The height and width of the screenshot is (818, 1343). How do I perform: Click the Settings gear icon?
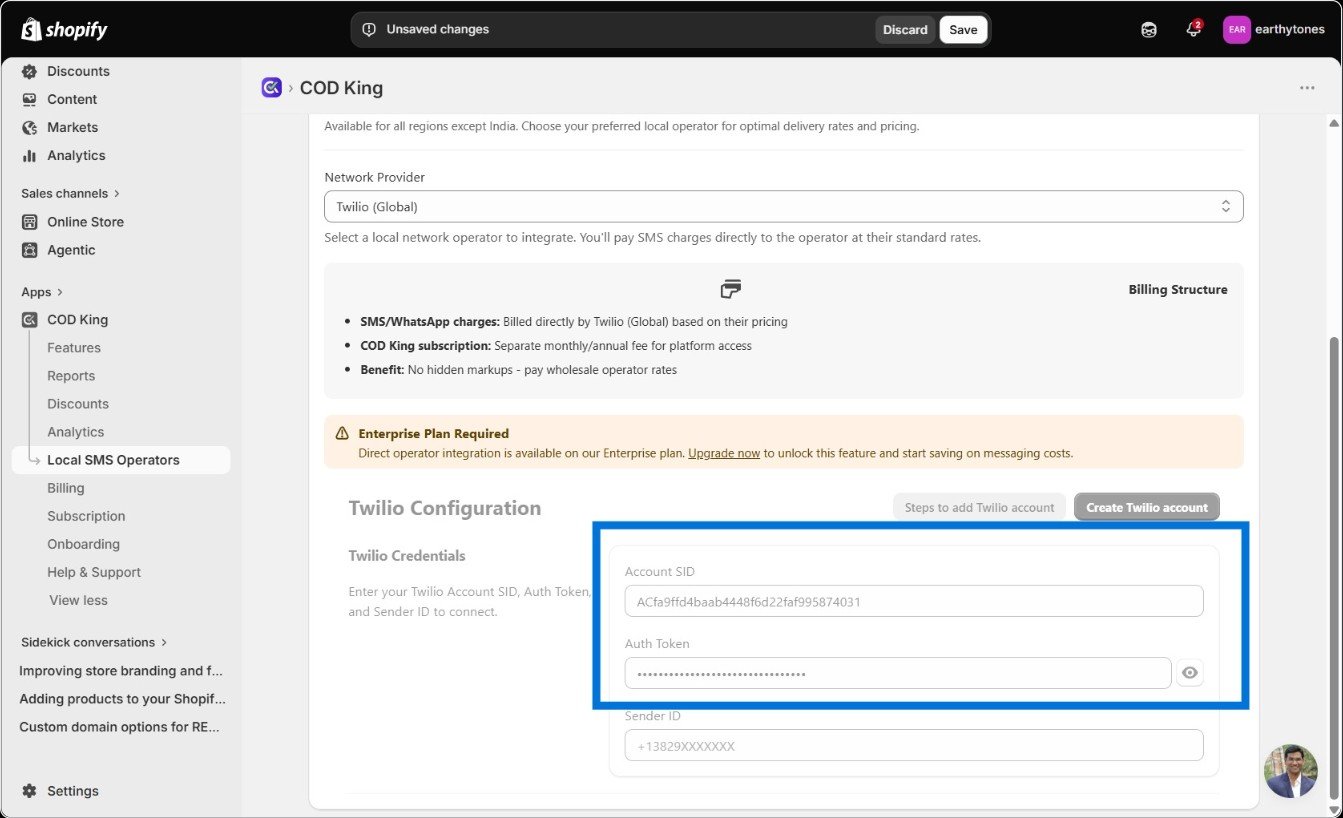[x=29, y=791]
